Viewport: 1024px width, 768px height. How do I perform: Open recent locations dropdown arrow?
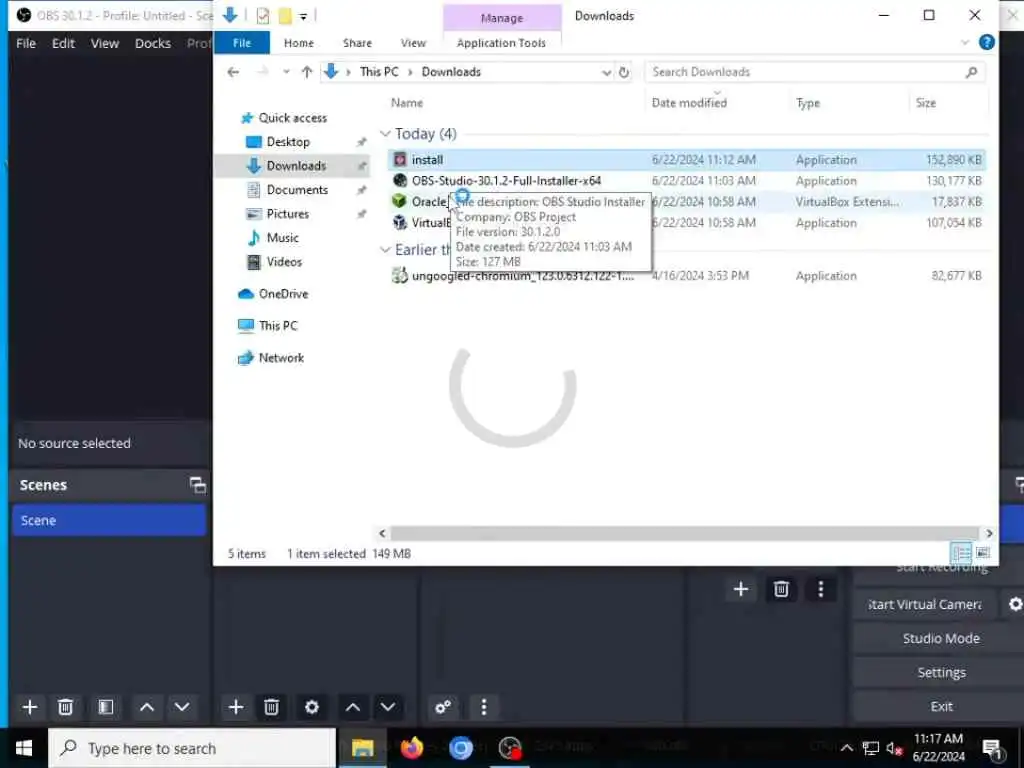pos(285,72)
